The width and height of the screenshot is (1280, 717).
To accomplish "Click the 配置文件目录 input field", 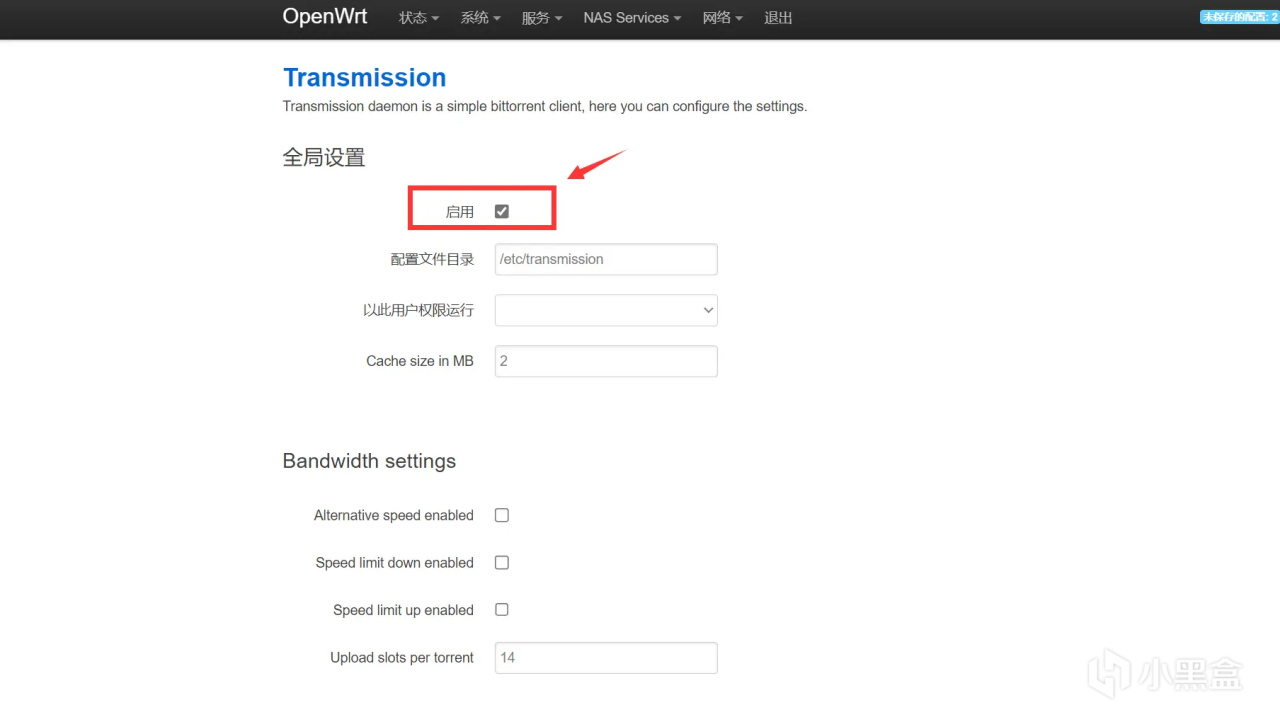I will 606,259.
